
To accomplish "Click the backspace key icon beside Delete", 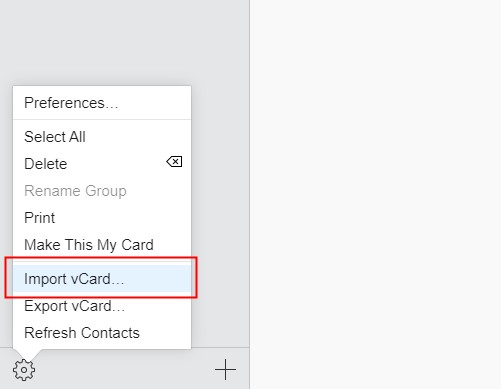I will 174,162.
